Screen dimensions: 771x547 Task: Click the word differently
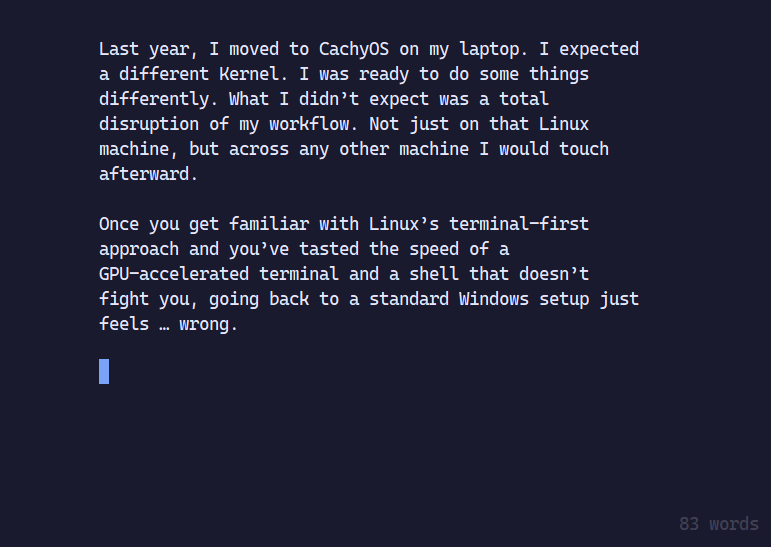tap(158, 99)
